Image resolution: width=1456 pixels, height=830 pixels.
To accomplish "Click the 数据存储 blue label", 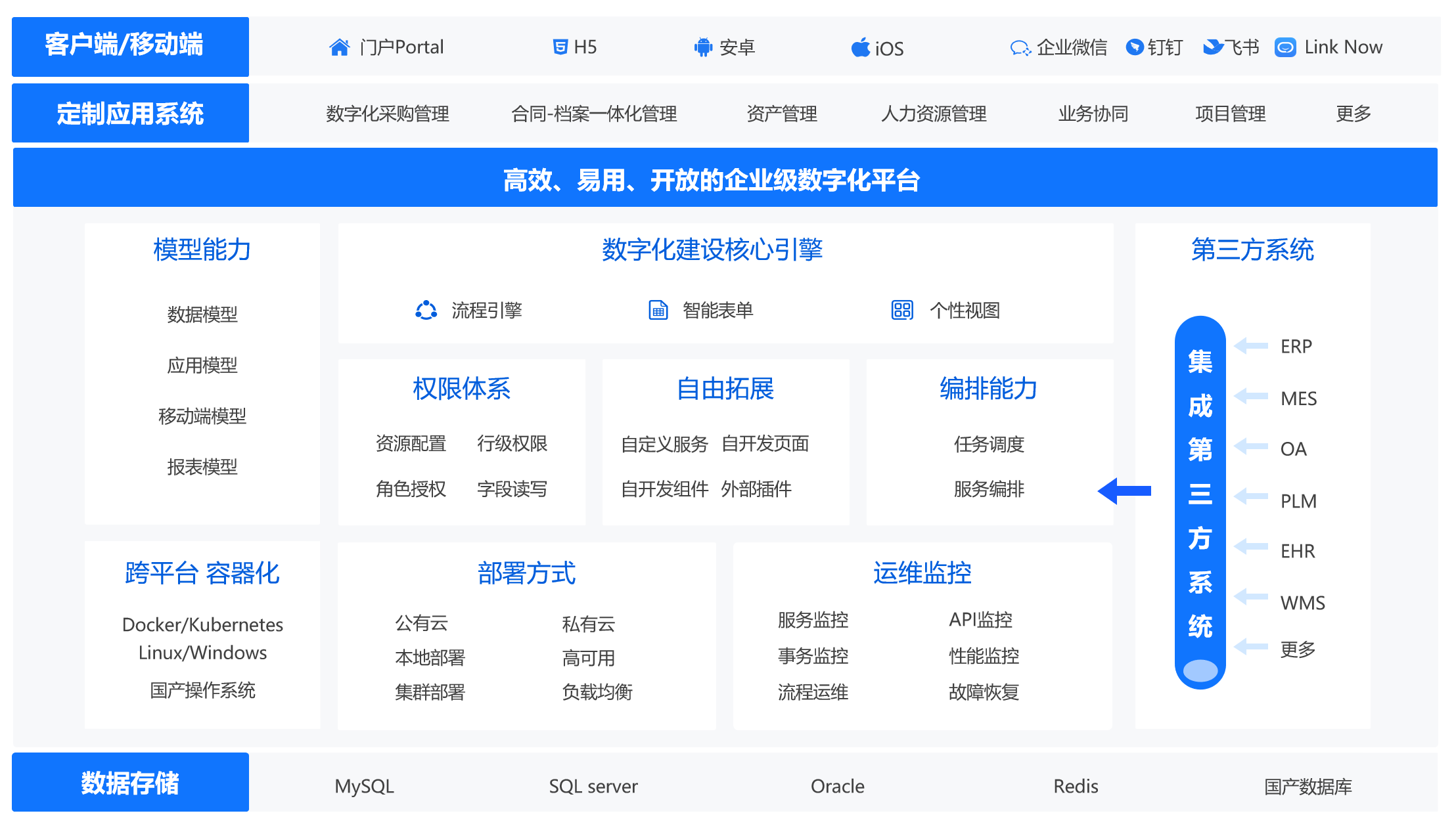I will coord(130,783).
